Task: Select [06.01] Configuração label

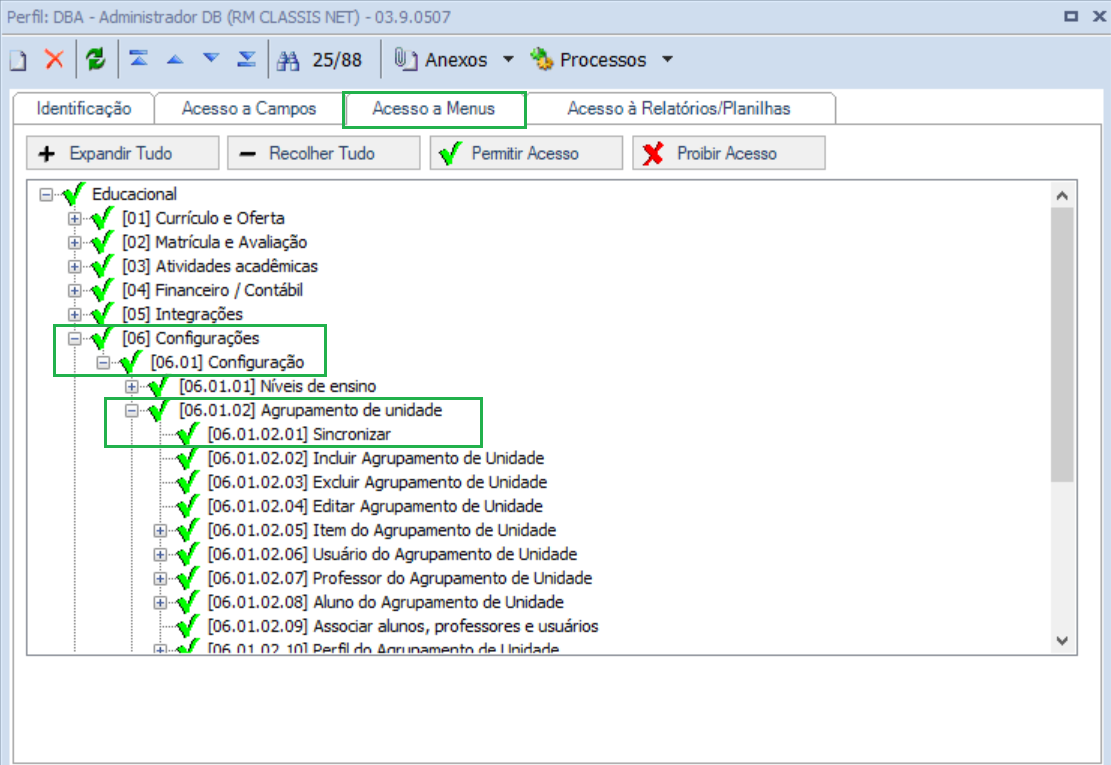Action: (227, 362)
